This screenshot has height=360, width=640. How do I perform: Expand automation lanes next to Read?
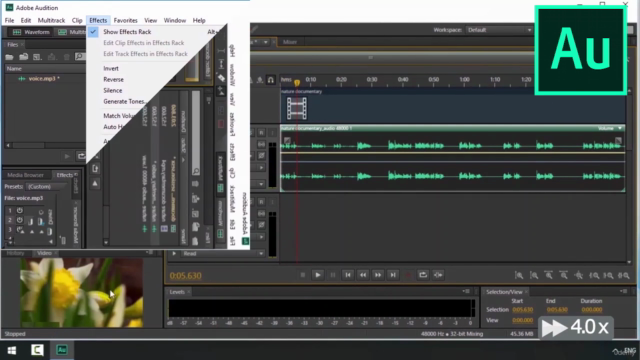point(174,253)
